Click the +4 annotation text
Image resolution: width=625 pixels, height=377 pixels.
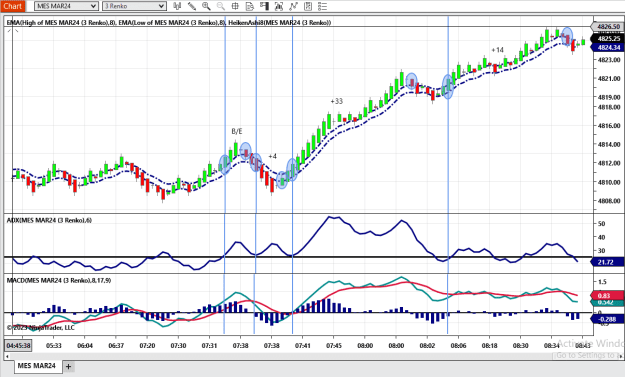click(x=272, y=156)
